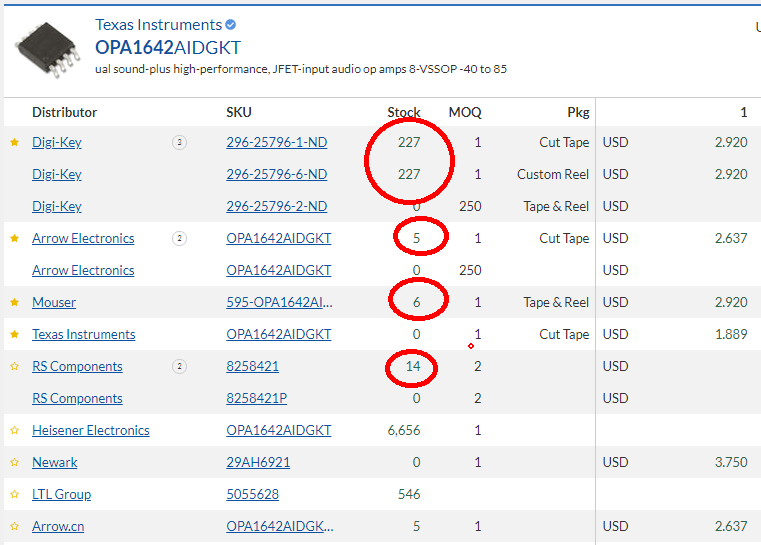761x545 pixels.
Task: Open SKU 296-25796-2-ND
Action: coord(277,206)
